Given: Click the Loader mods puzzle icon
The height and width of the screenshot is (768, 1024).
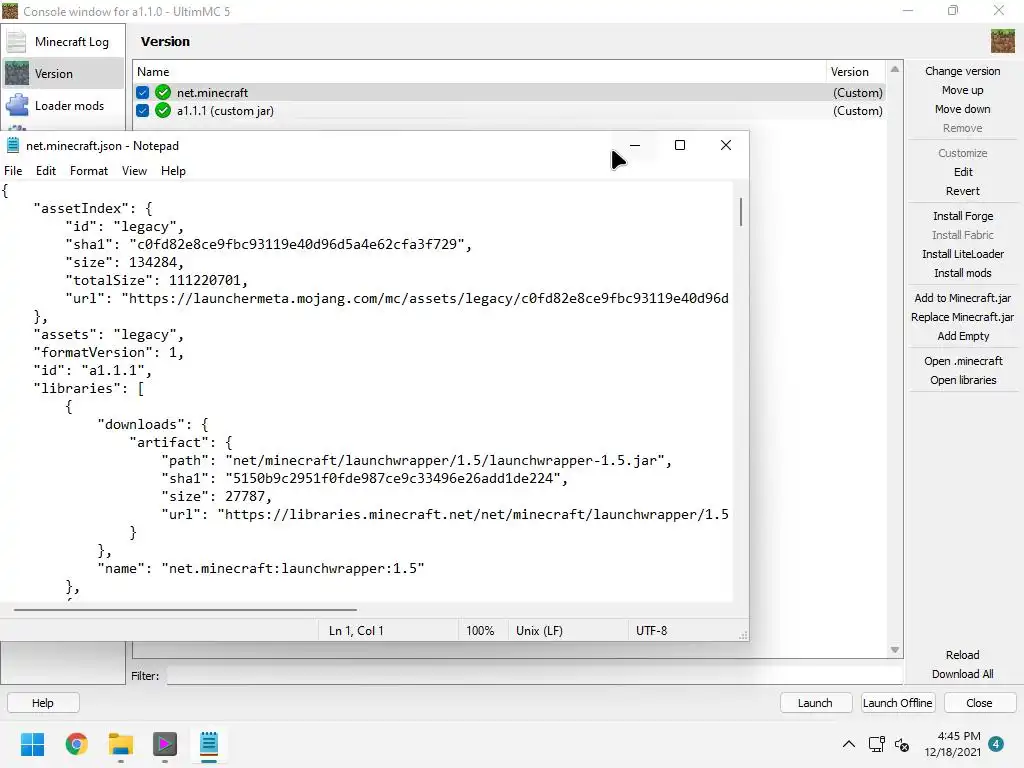Looking at the screenshot, I should point(16,105).
